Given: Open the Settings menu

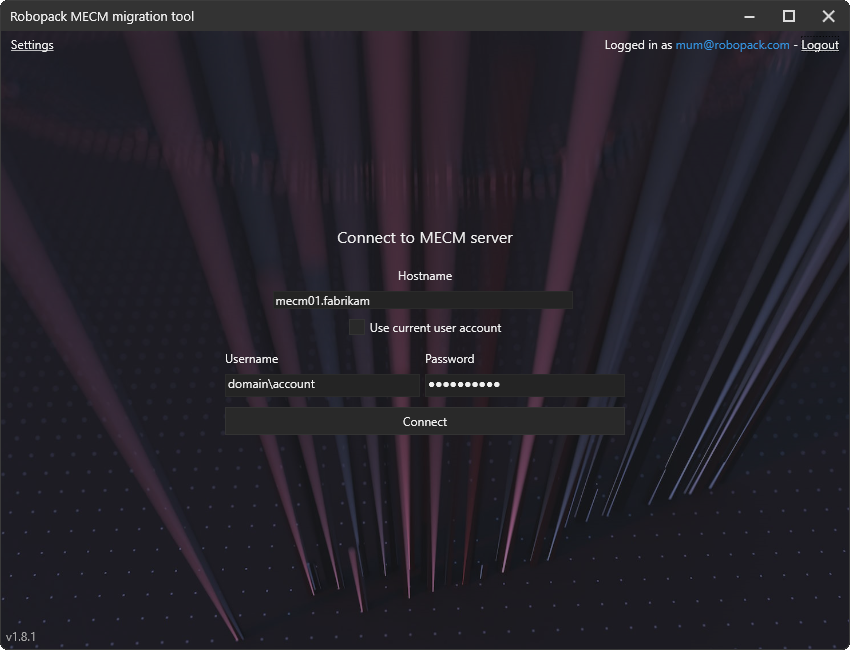Looking at the screenshot, I should (32, 45).
